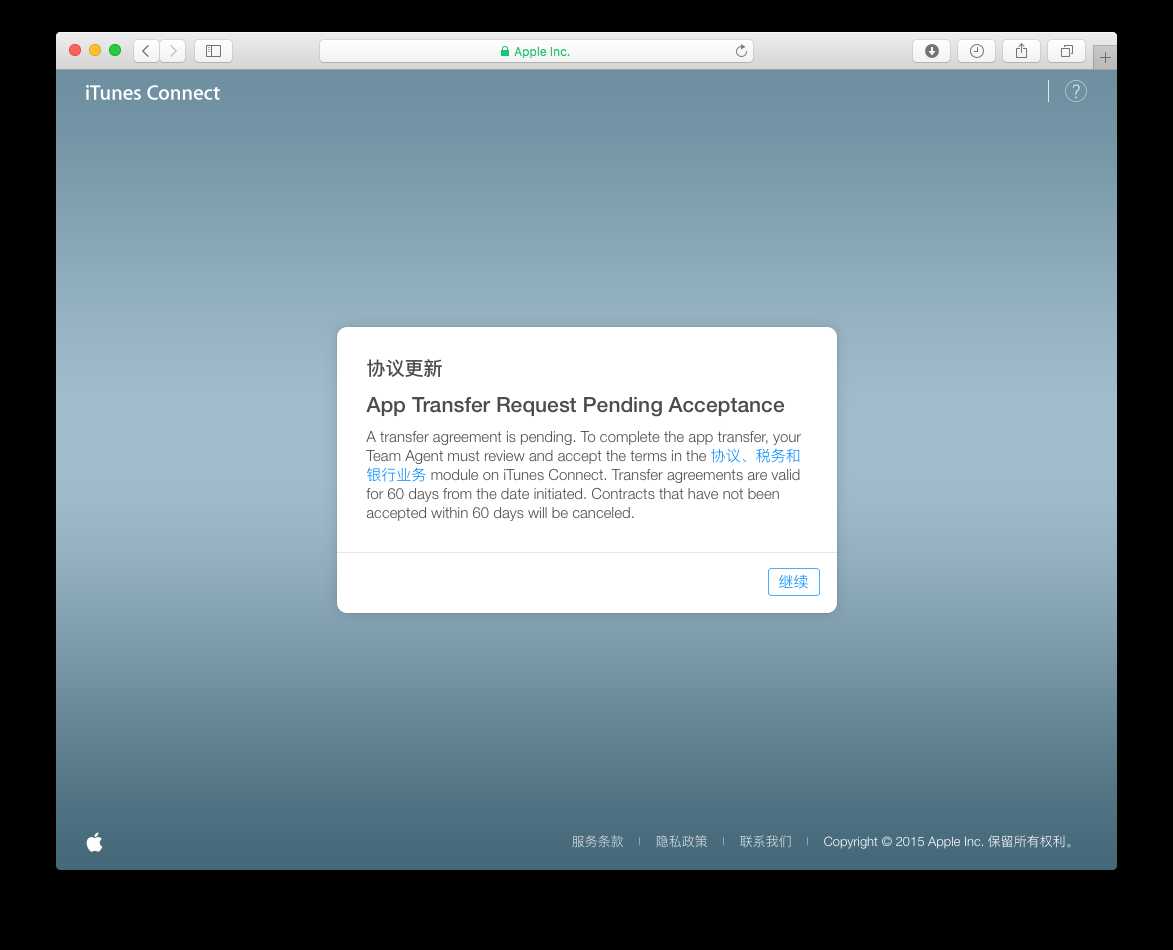Zoom the window with the green button
The image size is (1173, 950).
click(114, 50)
